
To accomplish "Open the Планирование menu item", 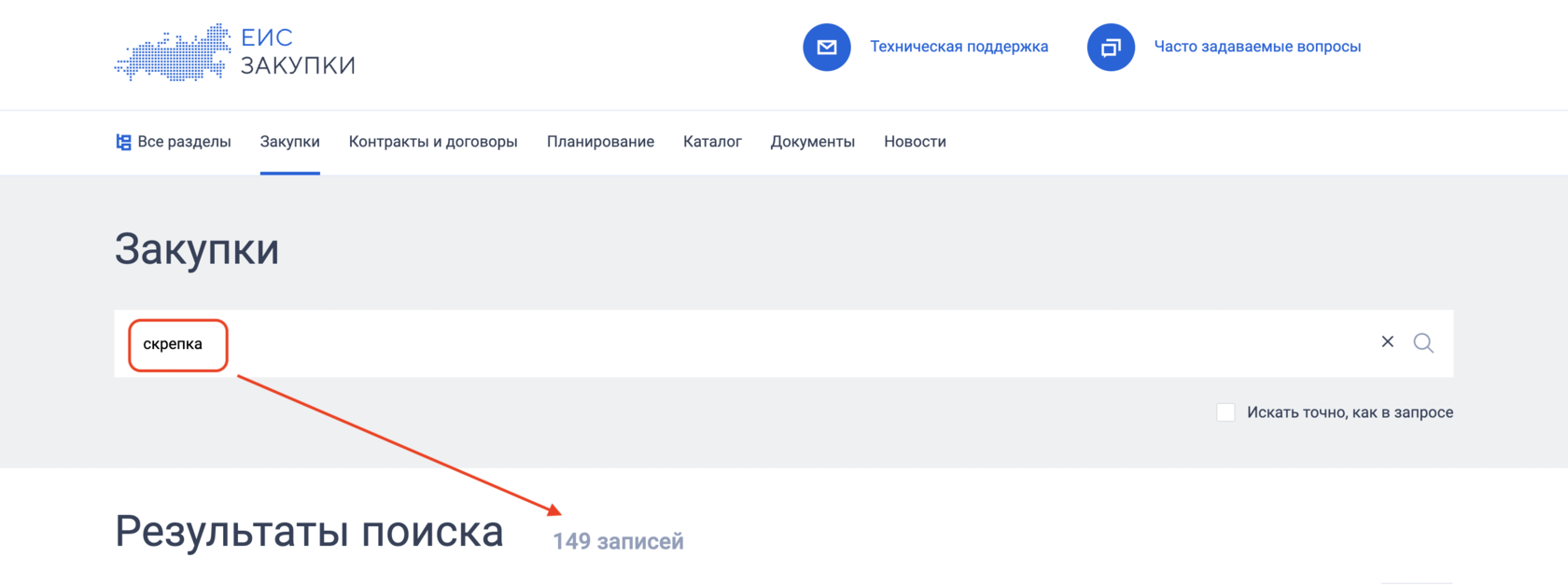I will pos(600,142).
